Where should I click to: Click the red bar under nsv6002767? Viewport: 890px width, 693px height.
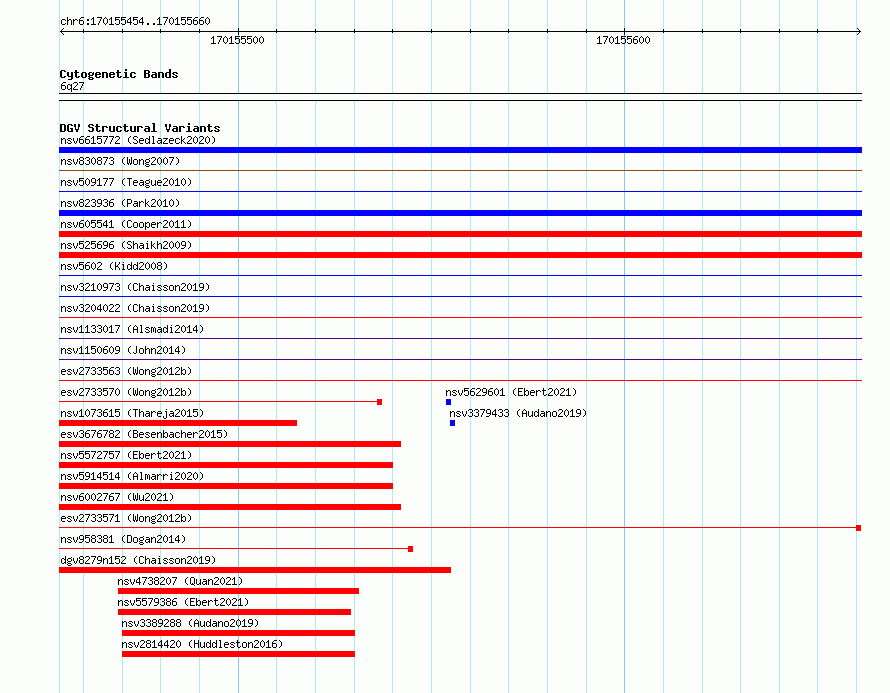pyautogui.click(x=230, y=507)
